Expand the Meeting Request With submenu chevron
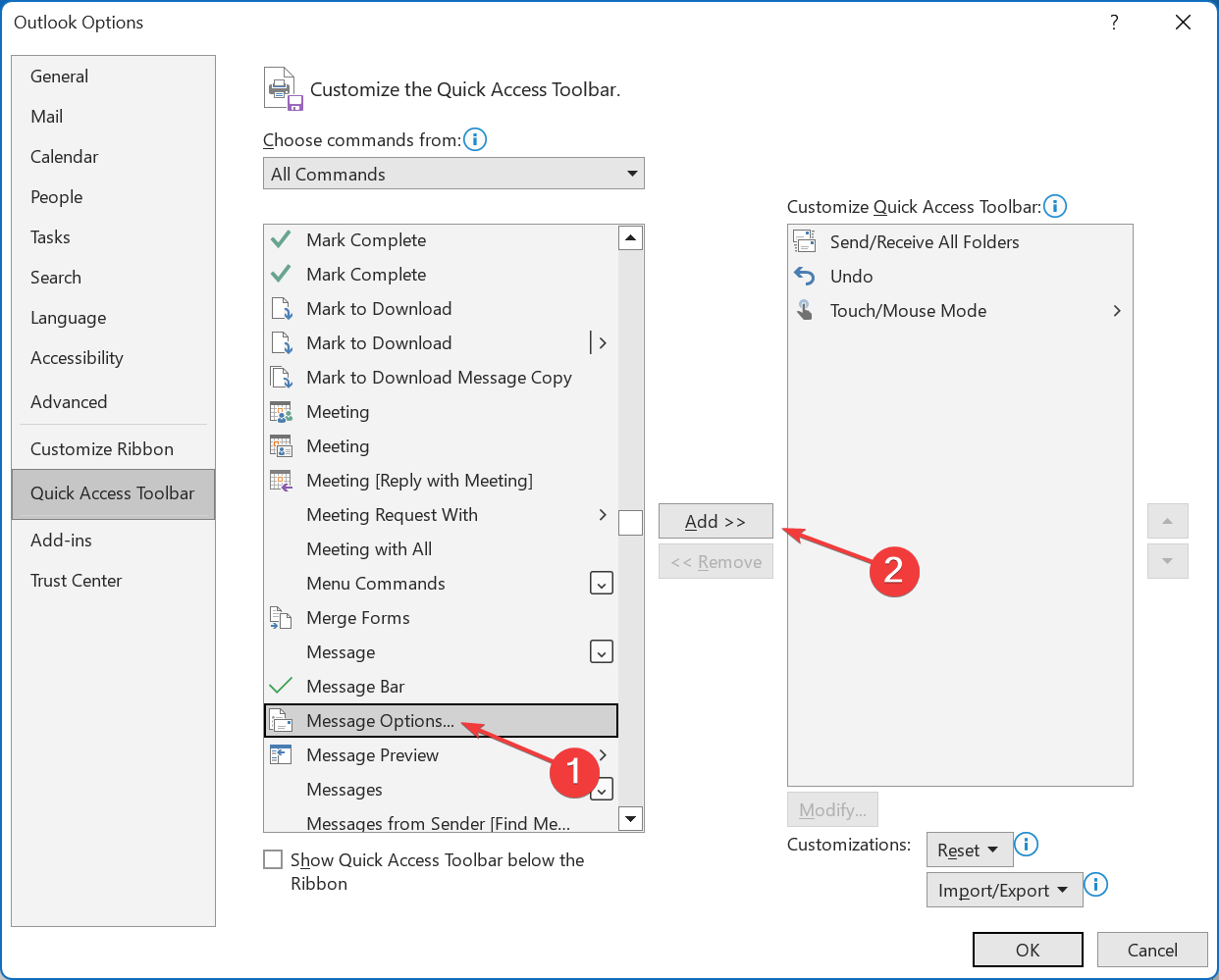This screenshot has width=1219, height=980. 603,514
